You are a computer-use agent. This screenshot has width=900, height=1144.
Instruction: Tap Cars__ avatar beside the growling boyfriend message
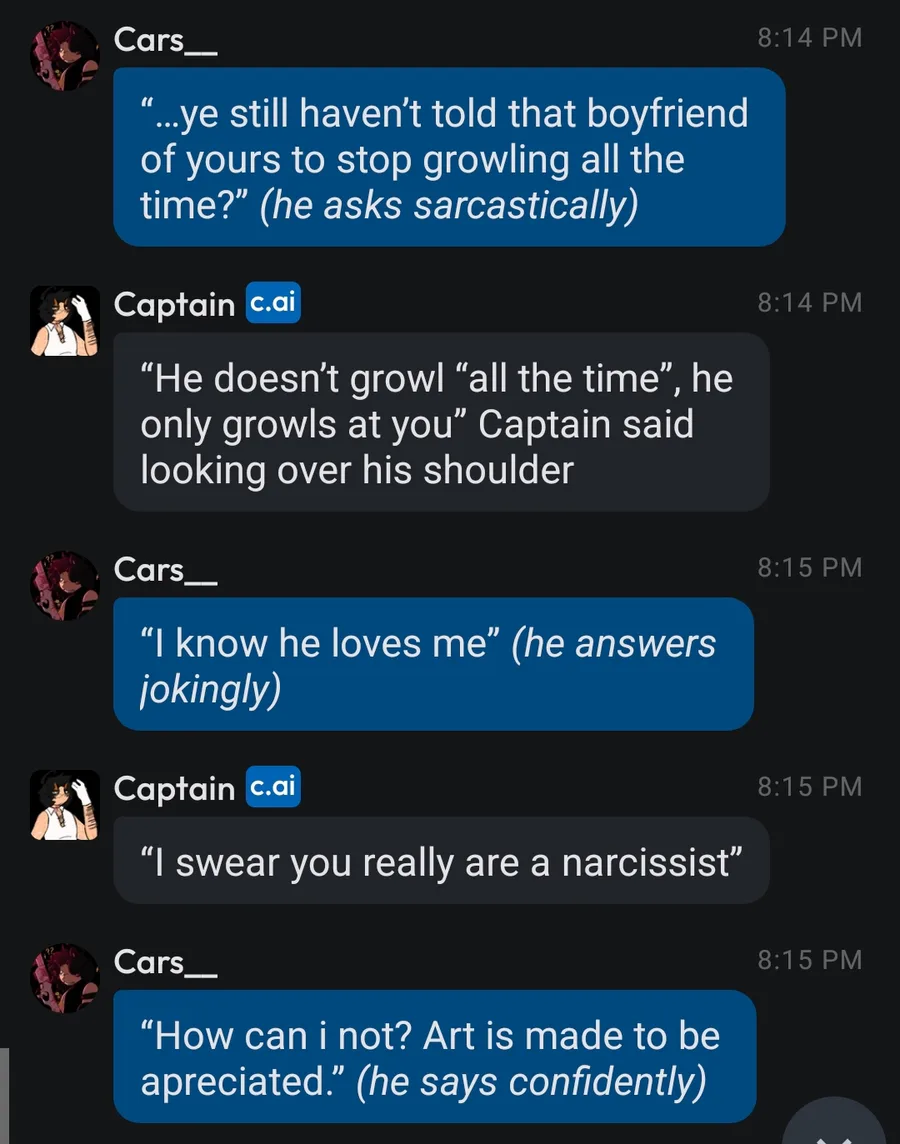point(65,56)
